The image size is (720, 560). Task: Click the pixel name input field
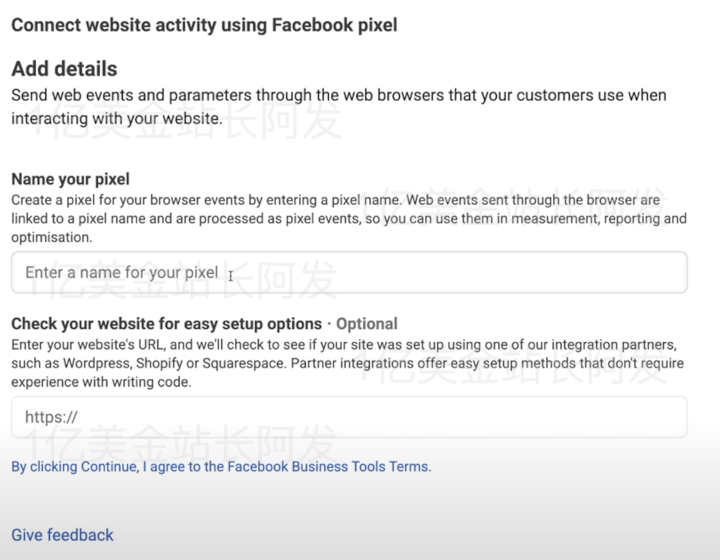click(349, 272)
